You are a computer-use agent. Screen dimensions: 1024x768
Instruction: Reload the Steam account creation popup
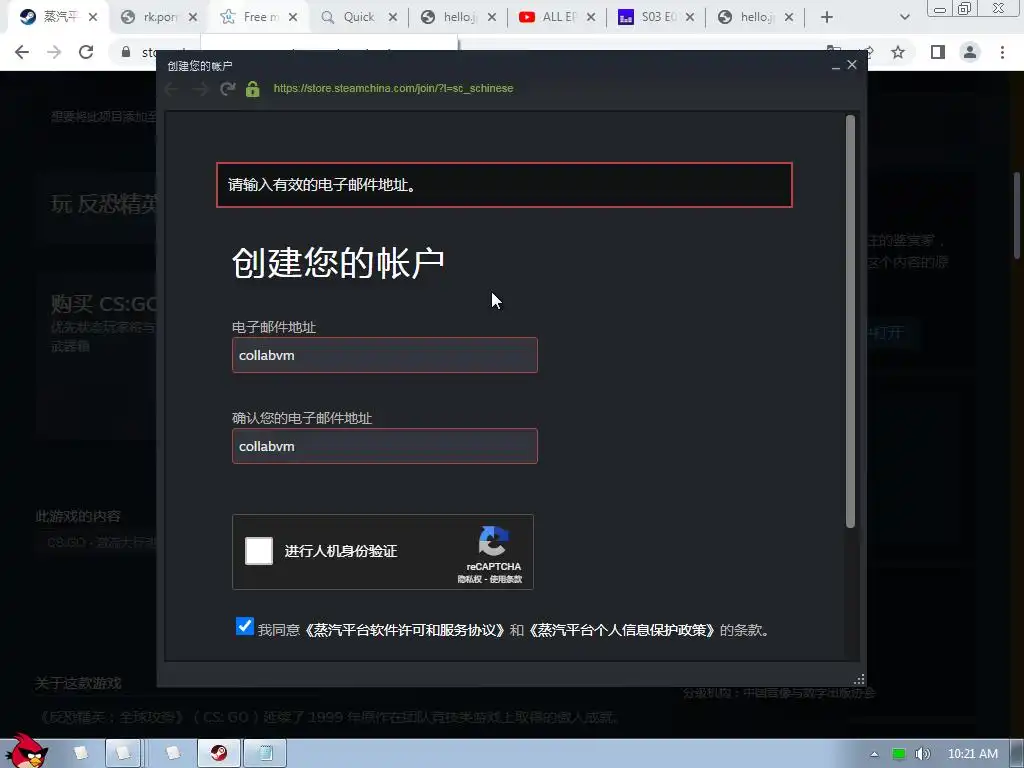(x=227, y=89)
